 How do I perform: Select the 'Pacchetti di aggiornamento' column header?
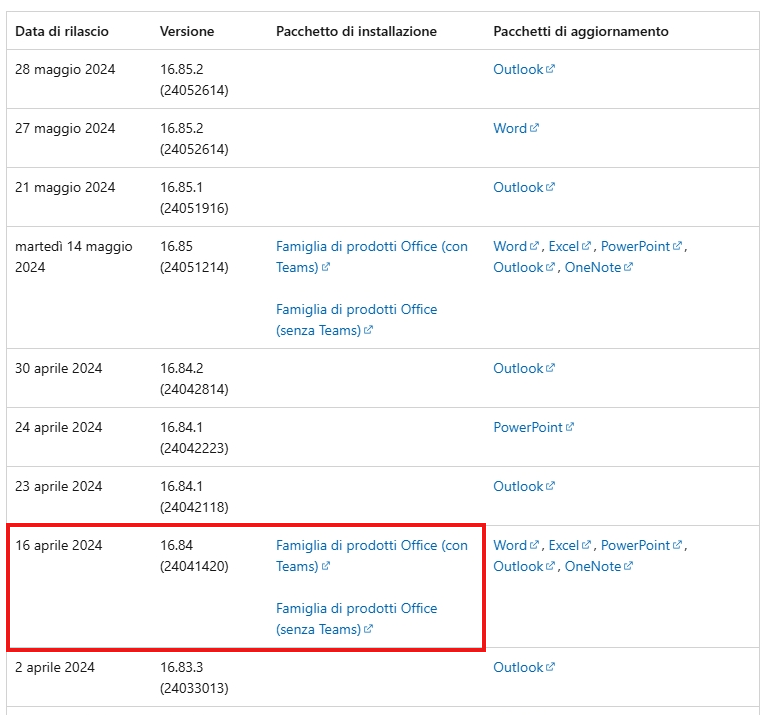[581, 31]
